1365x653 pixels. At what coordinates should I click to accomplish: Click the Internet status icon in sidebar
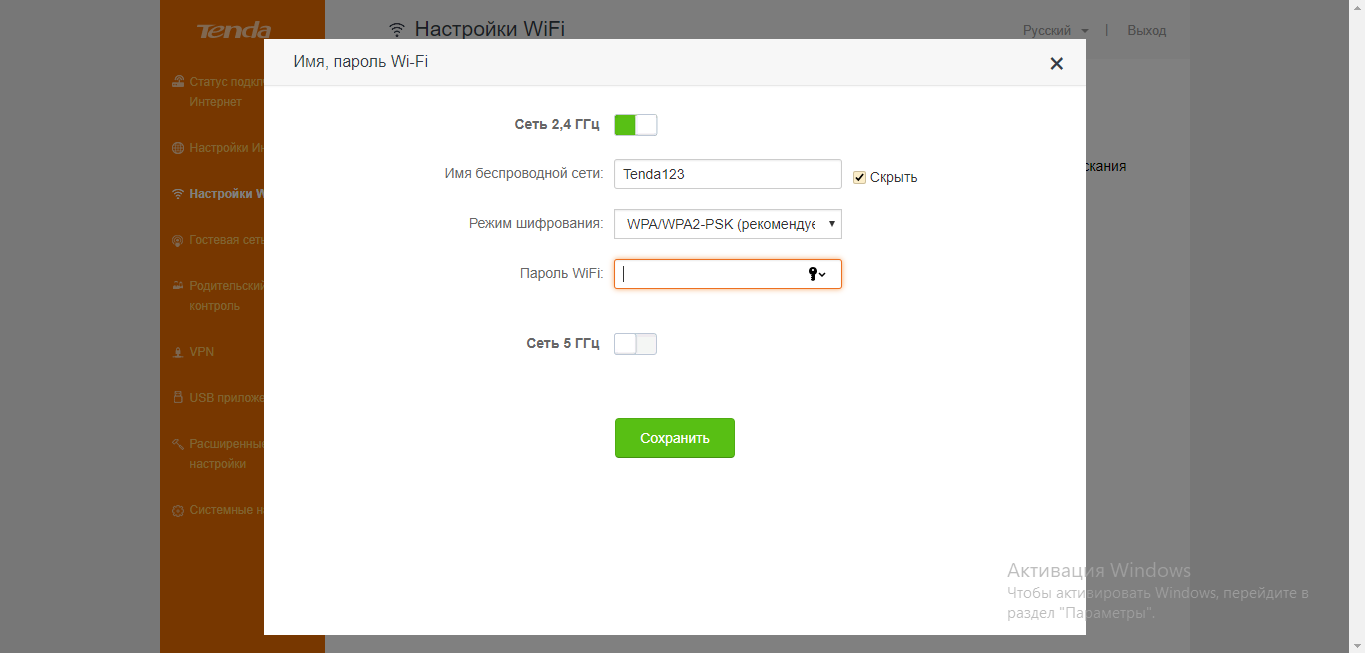point(178,82)
